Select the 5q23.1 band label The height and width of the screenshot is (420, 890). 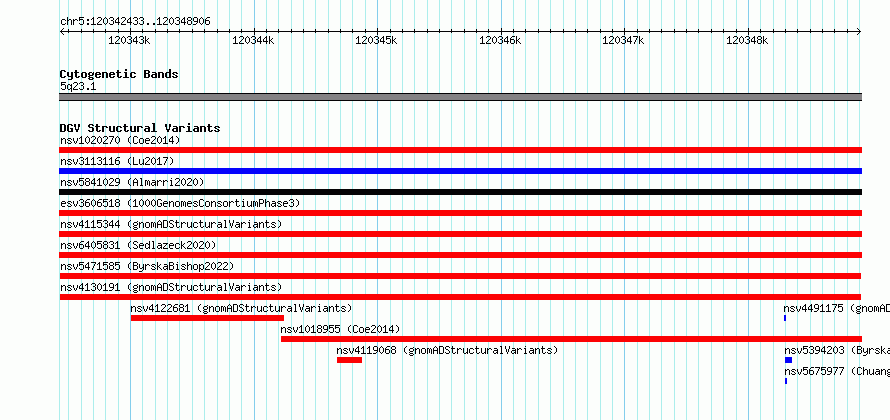[78, 86]
